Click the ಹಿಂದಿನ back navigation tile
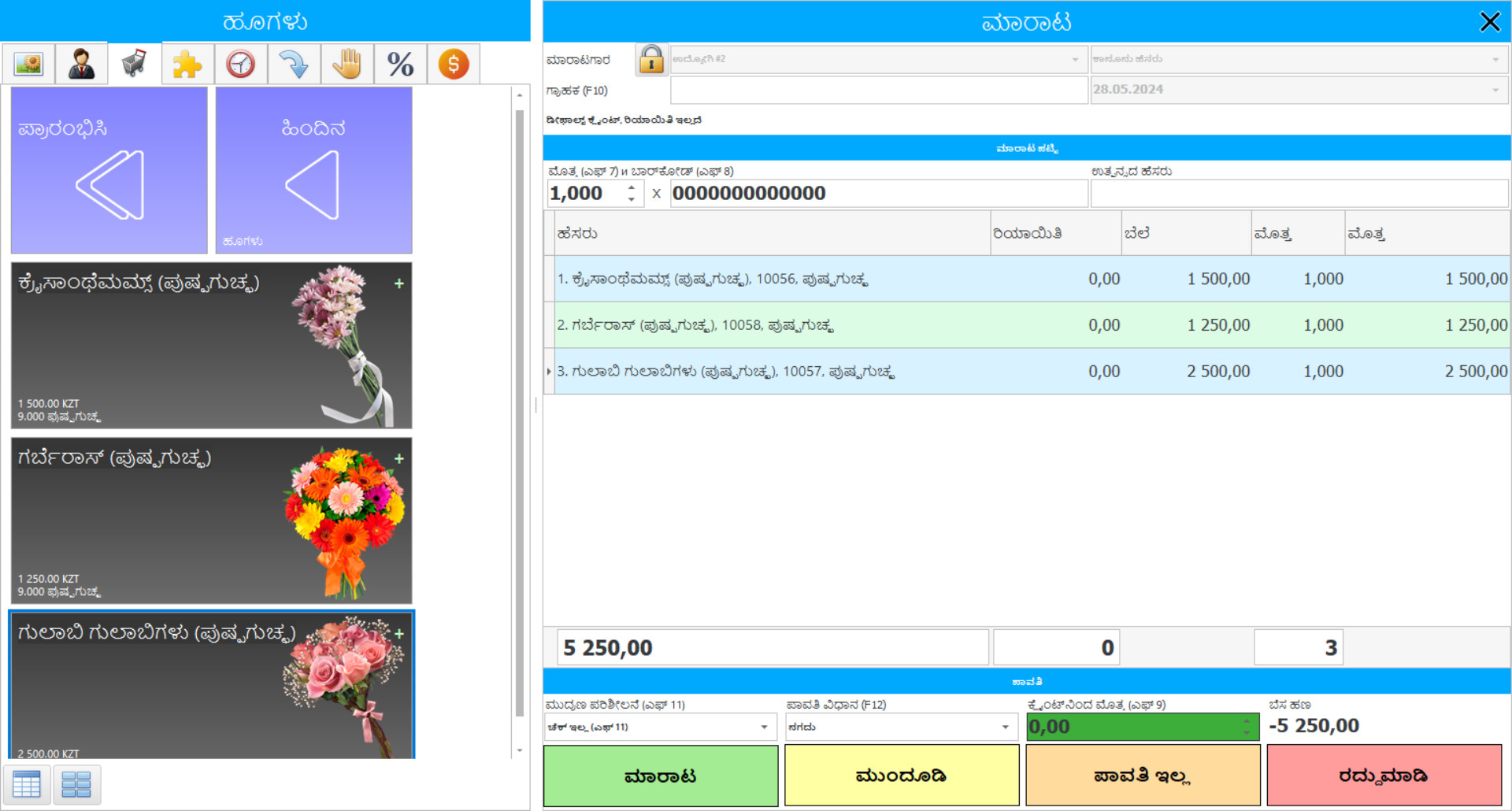Viewport: 1512px width, 811px height. [313, 170]
